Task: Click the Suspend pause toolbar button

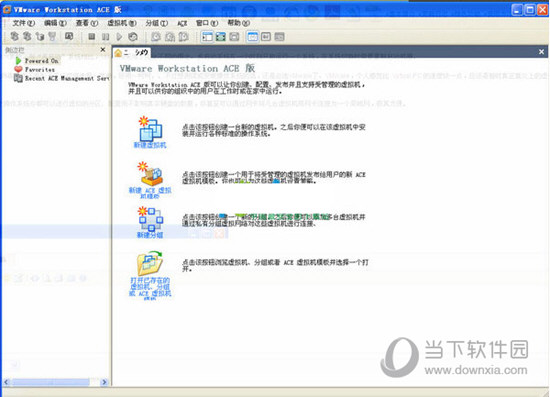Action: pyautogui.click(x=105, y=36)
